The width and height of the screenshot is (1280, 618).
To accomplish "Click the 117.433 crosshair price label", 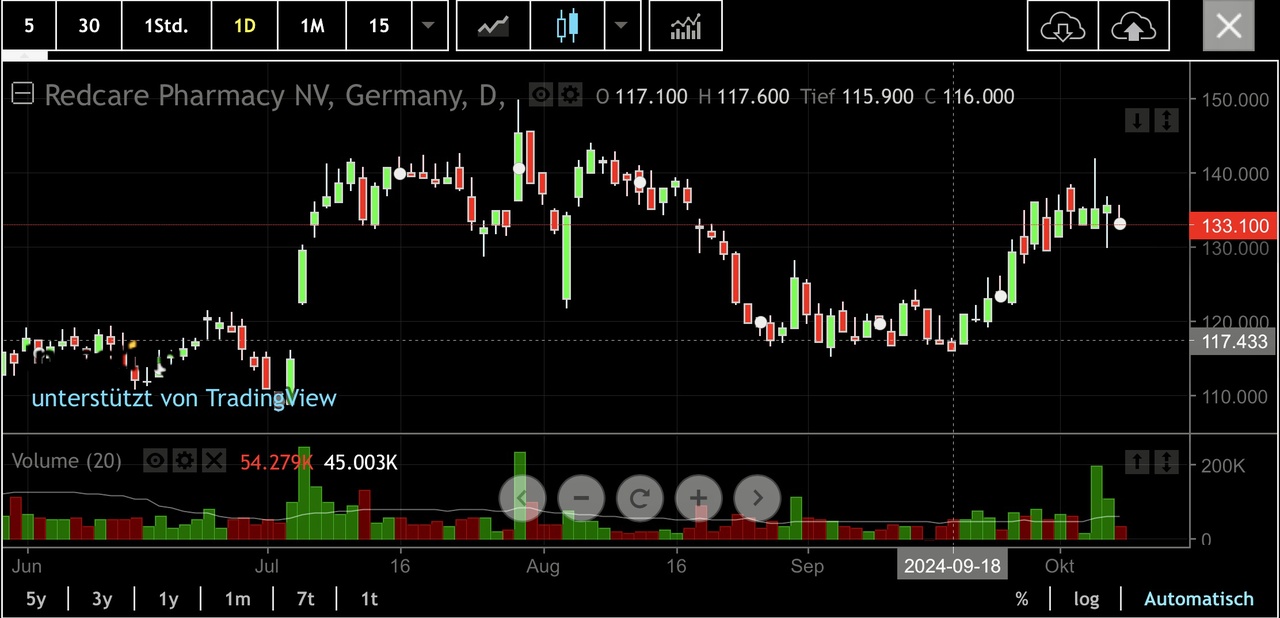I will pyautogui.click(x=1234, y=342).
